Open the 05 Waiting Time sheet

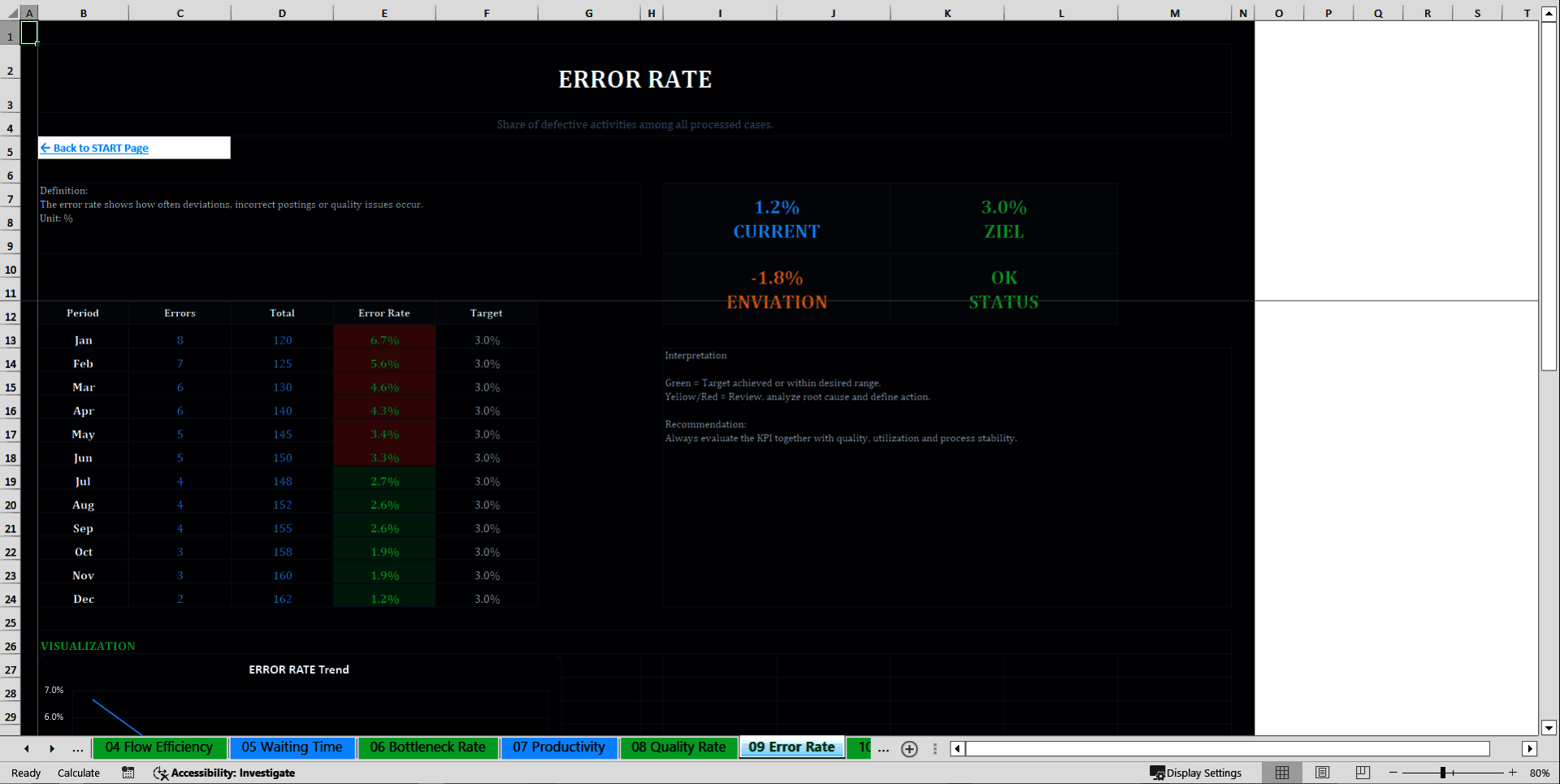tap(292, 747)
